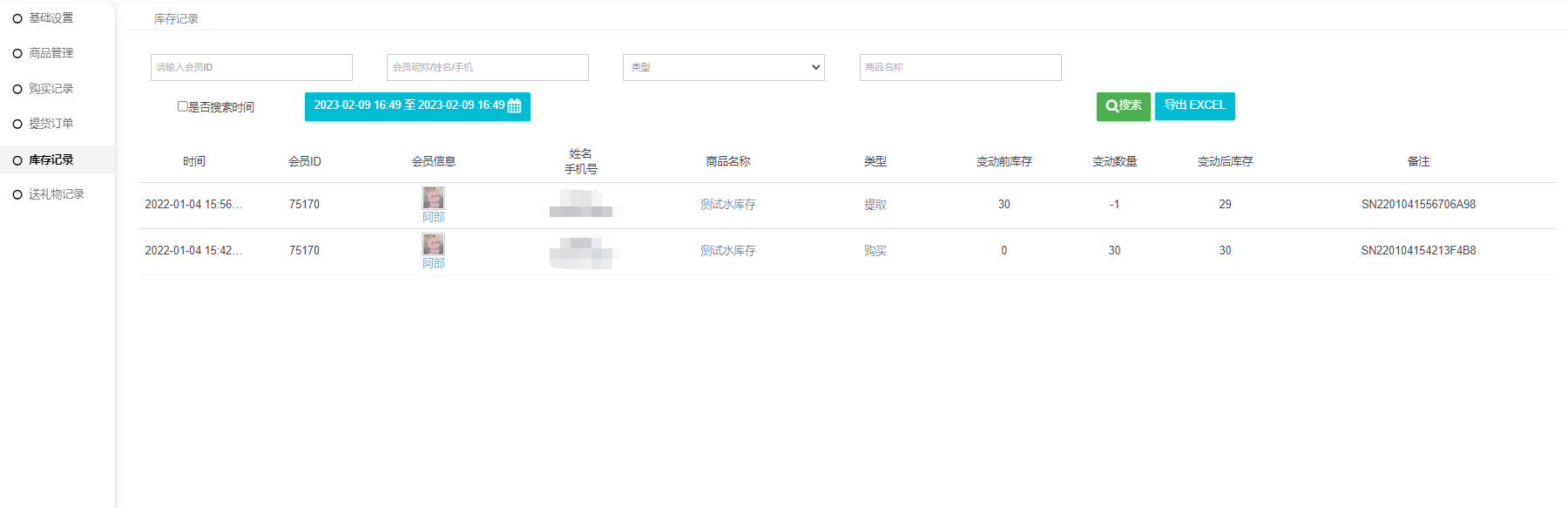The height and width of the screenshot is (508, 1568).
Task: Click 测试水库存 in the 购买 row
Action: coord(728,251)
